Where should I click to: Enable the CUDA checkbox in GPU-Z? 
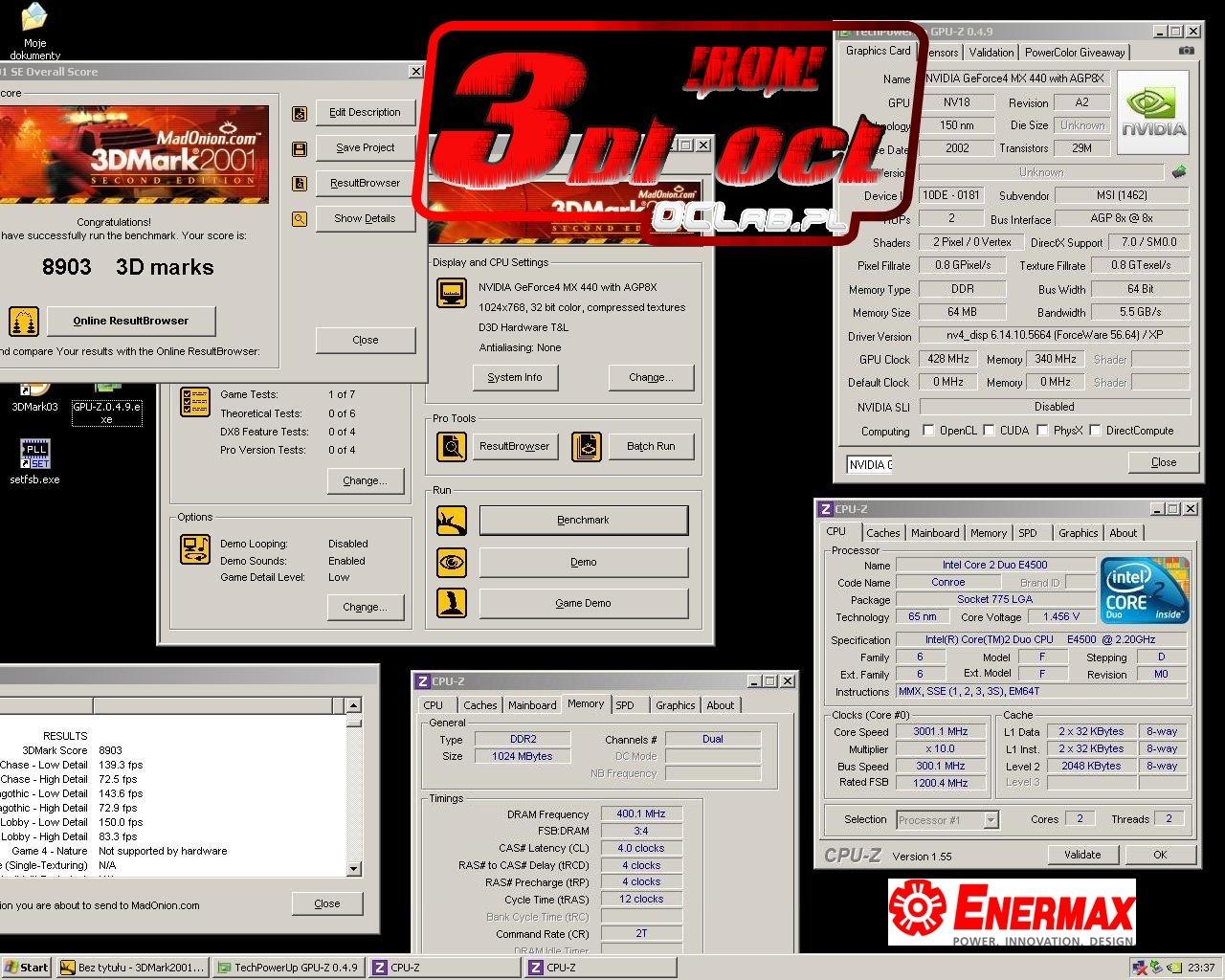pyautogui.click(x=989, y=431)
